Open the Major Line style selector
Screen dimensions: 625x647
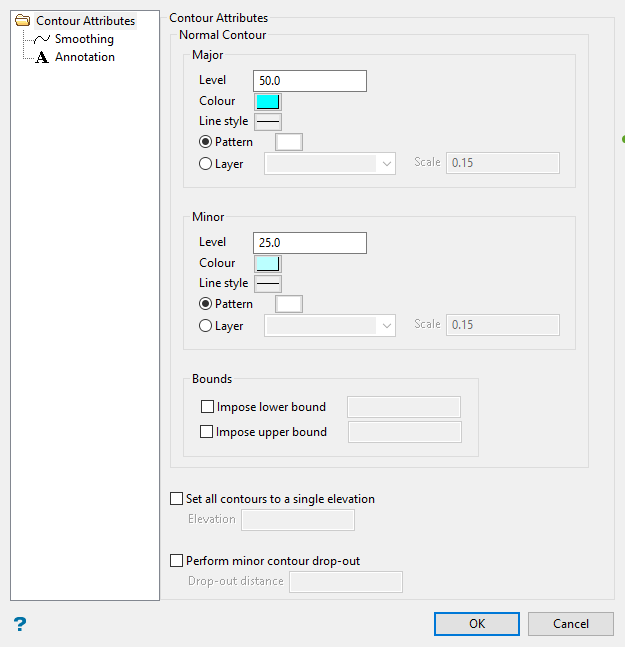pyautogui.click(x=268, y=122)
